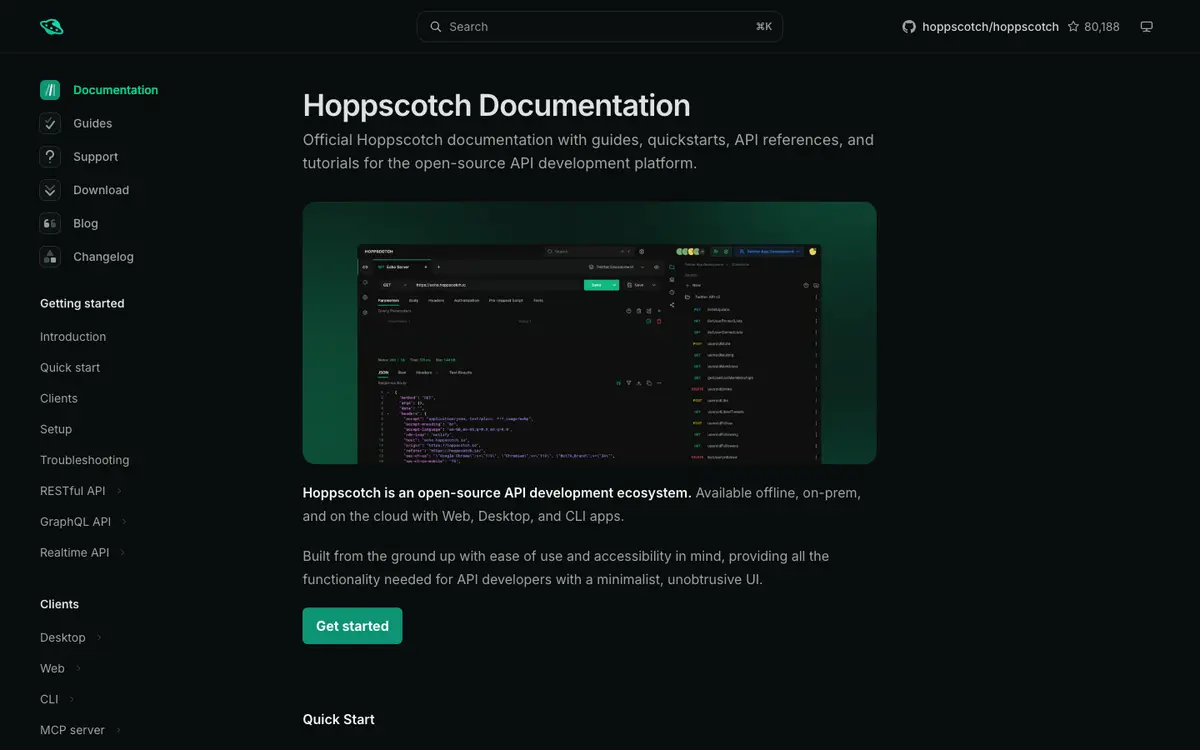The height and width of the screenshot is (750, 1200).
Task: Click the Blog sidebar icon
Action: tap(50, 223)
